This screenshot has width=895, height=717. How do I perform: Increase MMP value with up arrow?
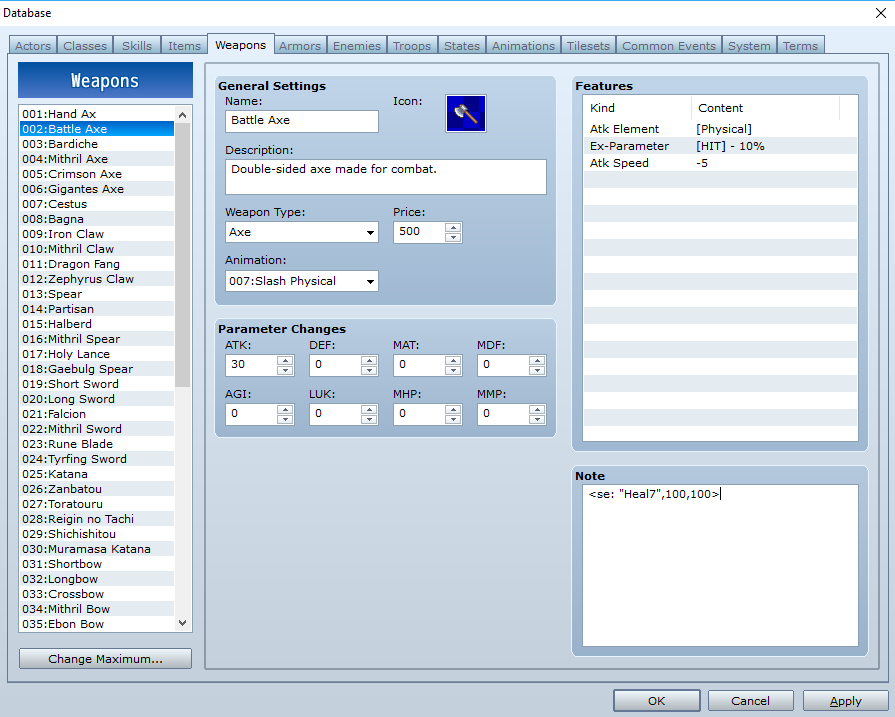[x=537, y=409]
